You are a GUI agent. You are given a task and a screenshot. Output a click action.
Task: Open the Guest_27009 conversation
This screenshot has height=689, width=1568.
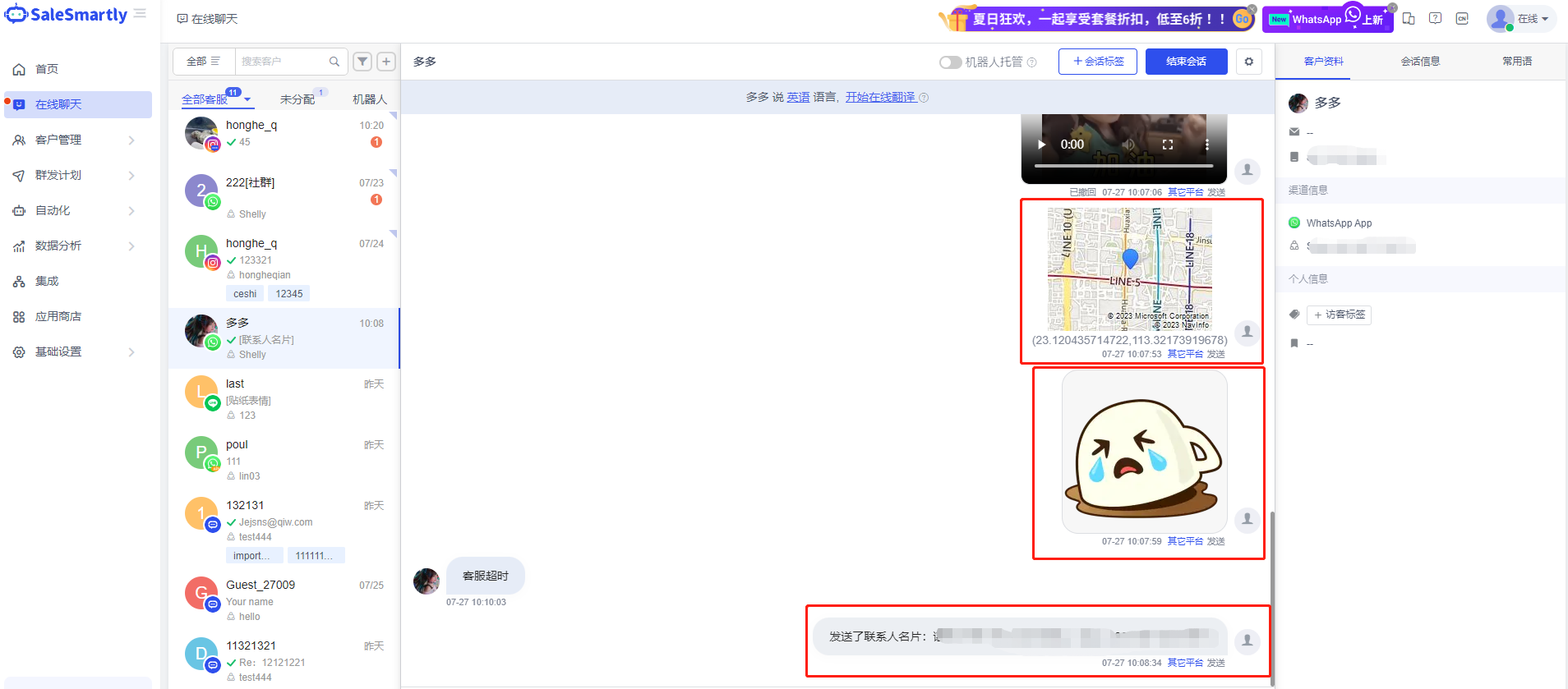coord(284,601)
